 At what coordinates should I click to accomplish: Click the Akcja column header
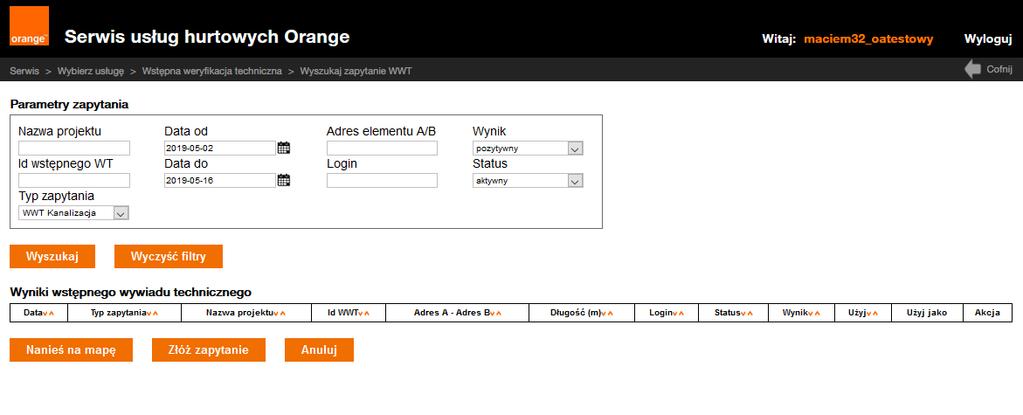(987, 313)
